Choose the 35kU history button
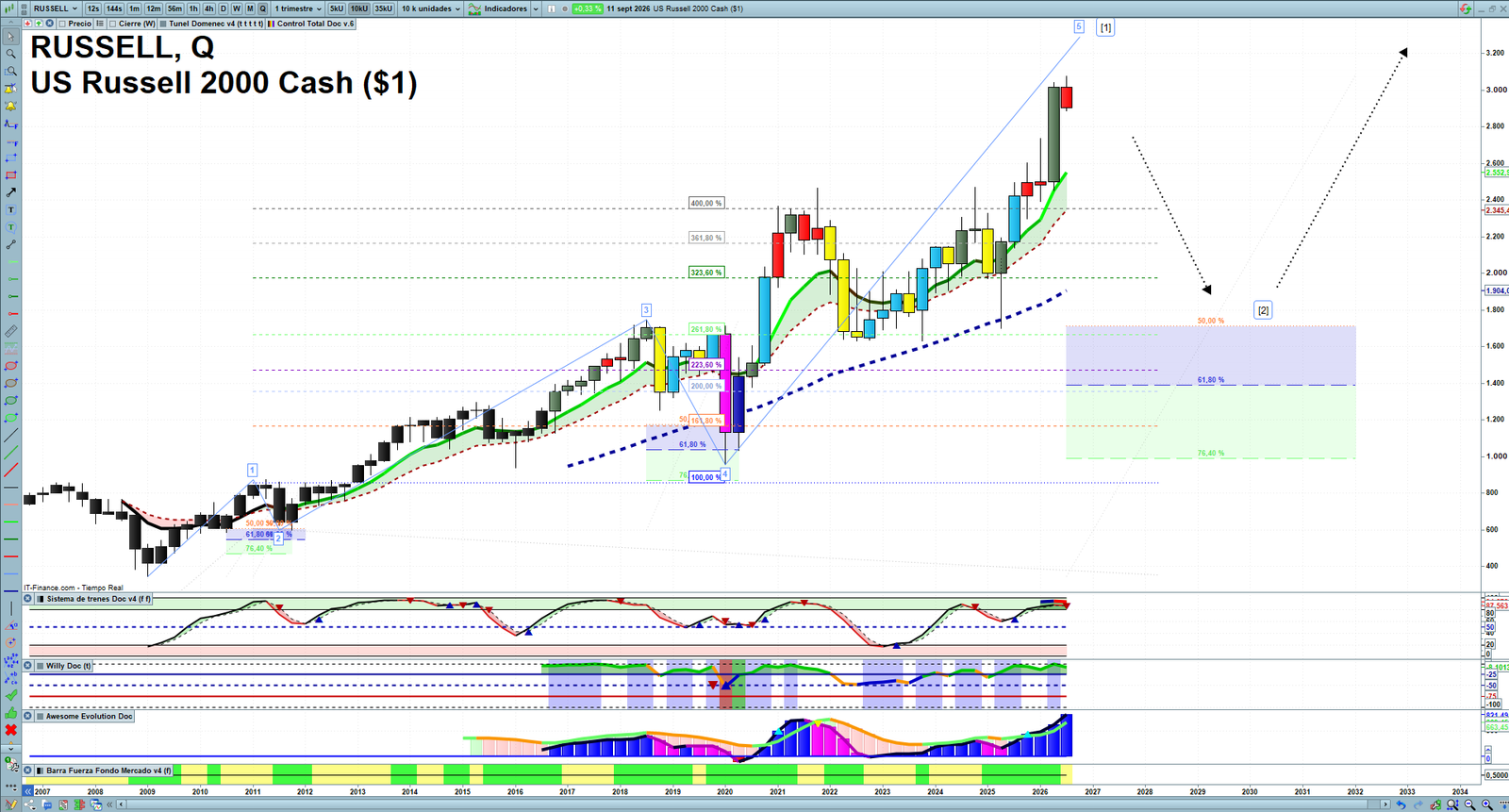This screenshot has height=812, width=1509. coord(384,8)
